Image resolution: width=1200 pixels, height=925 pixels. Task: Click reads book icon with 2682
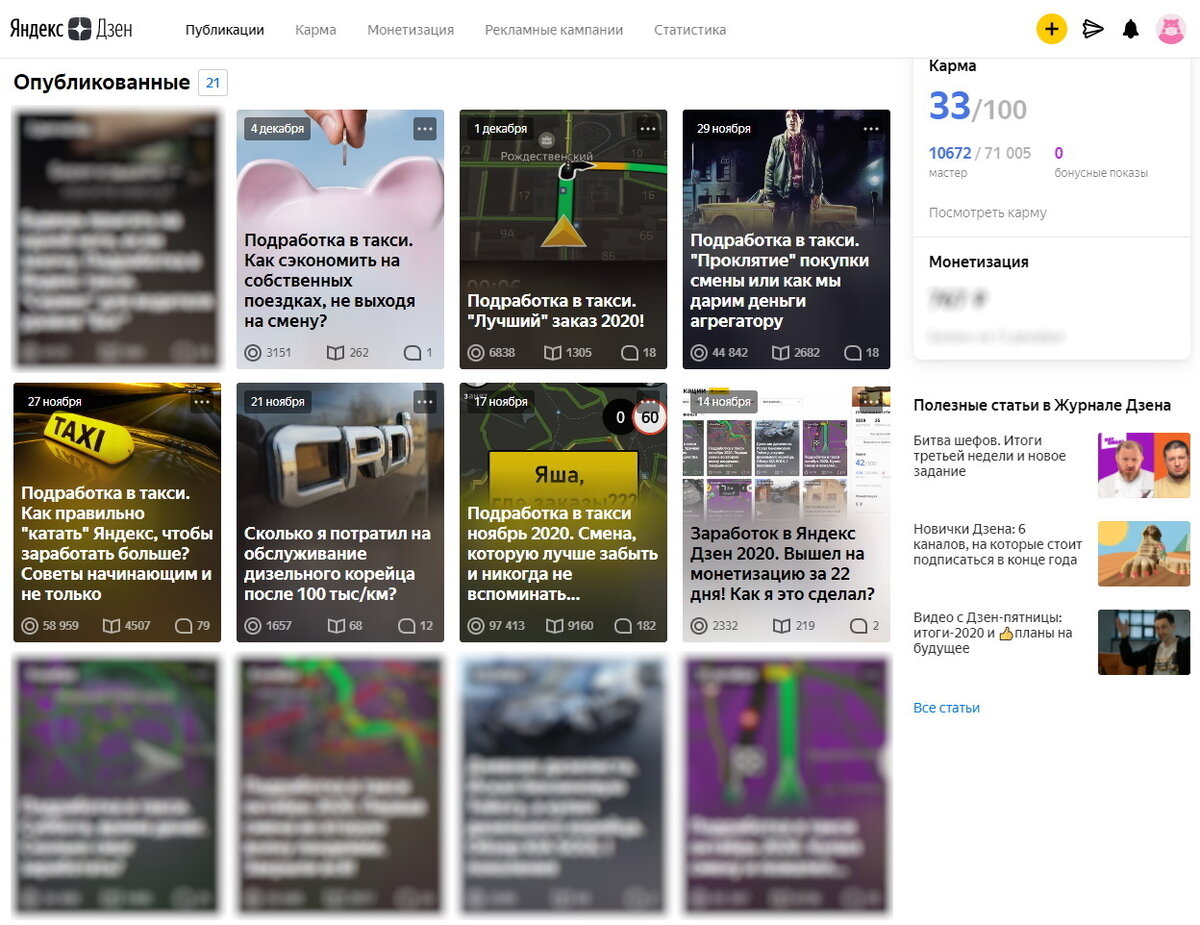click(780, 353)
